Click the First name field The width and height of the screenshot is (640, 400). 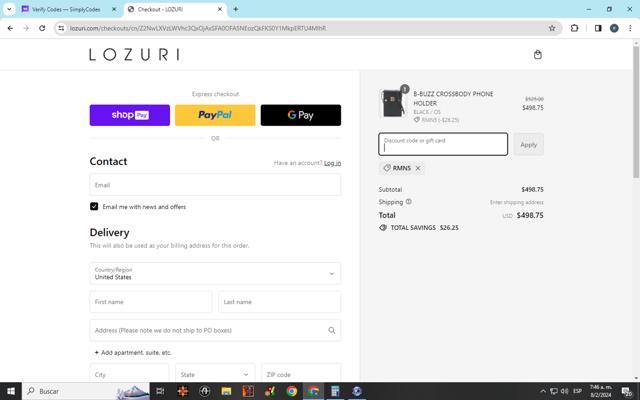click(x=151, y=302)
